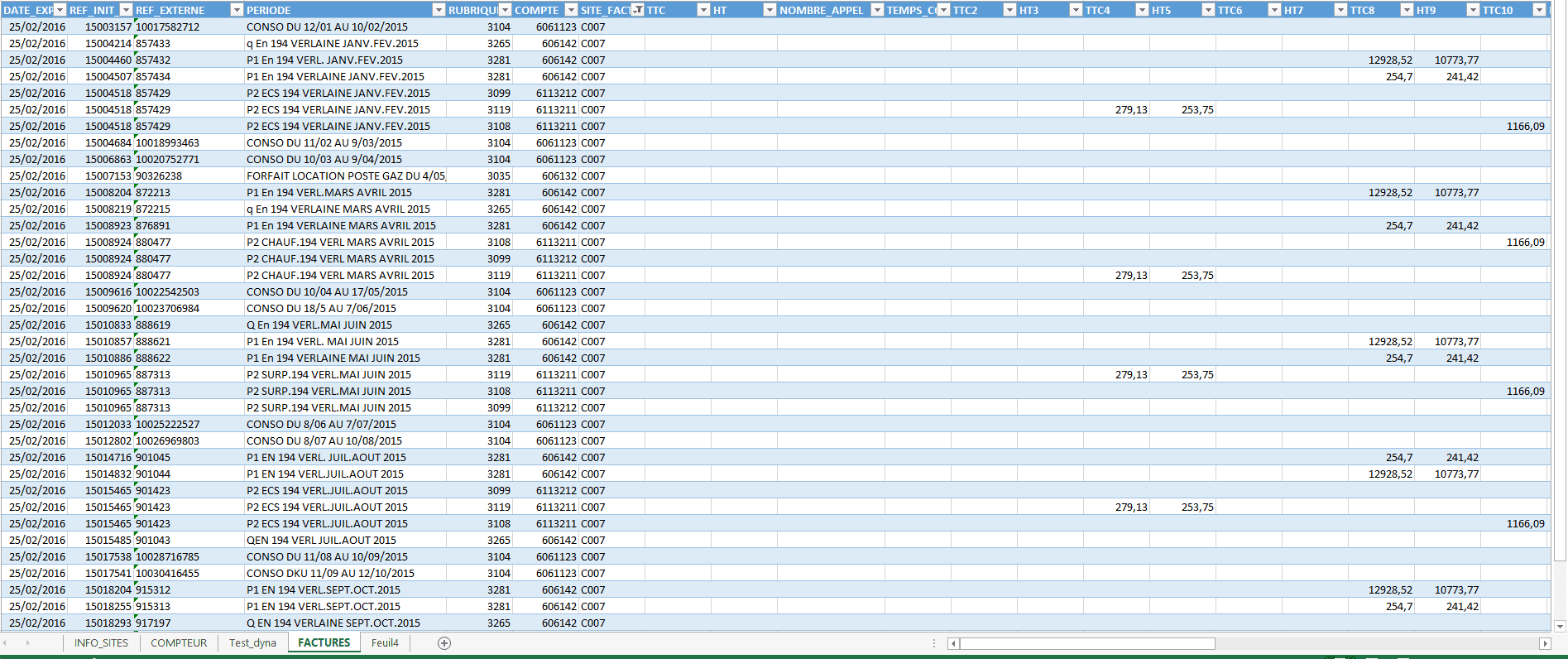Expand REF_EXTERNE column filter dropdown
1568x659 pixels.
(x=237, y=10)
